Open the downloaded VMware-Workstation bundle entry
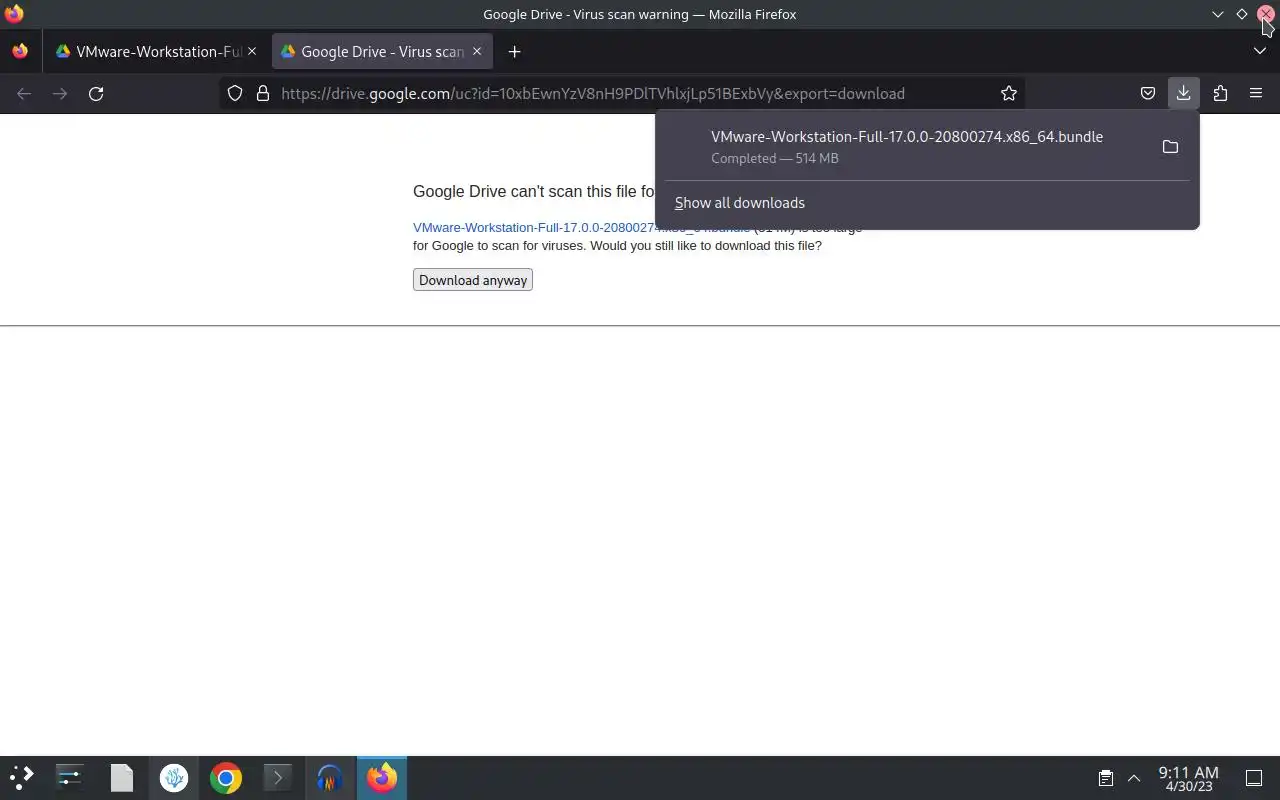This screenshot has width=1280, height=800. [x=907, y=146]
